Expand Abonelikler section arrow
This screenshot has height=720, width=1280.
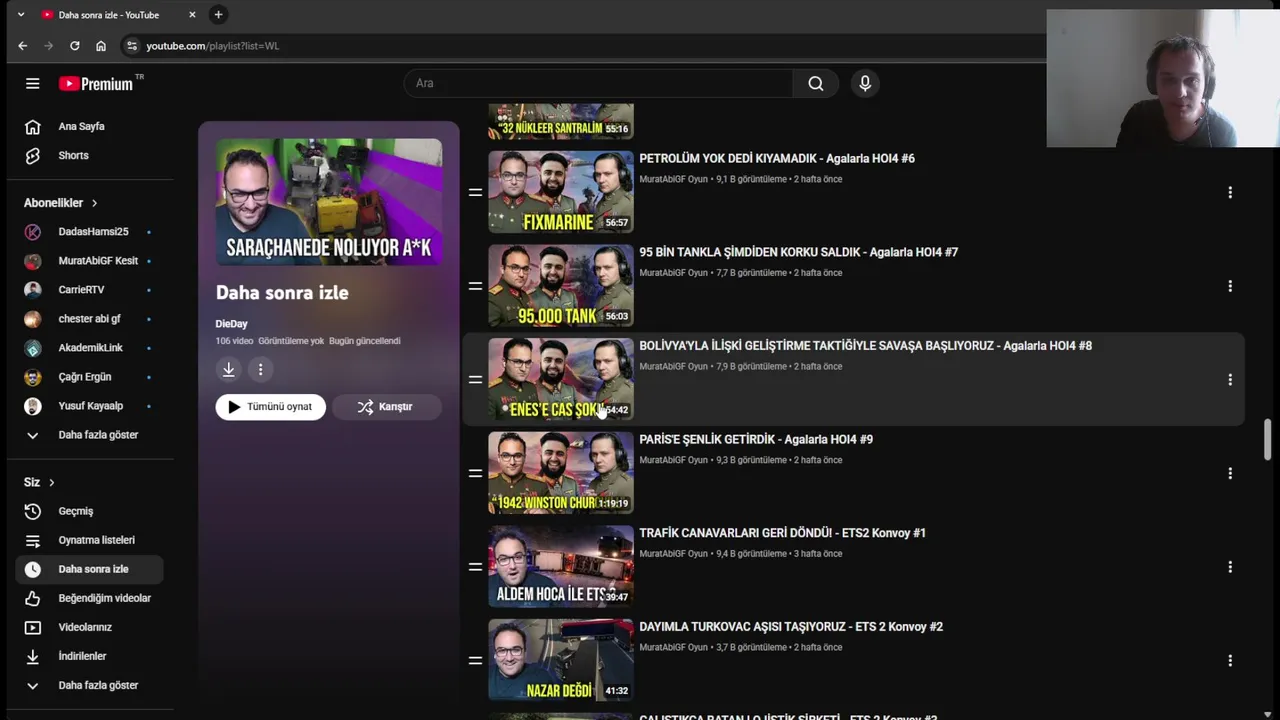(x=95, y=203)
